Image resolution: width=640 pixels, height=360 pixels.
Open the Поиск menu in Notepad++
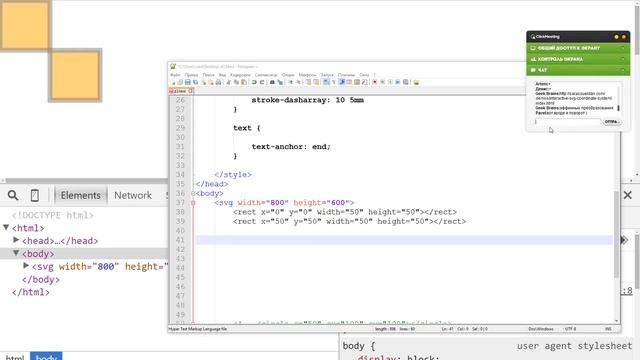(x=208, y=75)
